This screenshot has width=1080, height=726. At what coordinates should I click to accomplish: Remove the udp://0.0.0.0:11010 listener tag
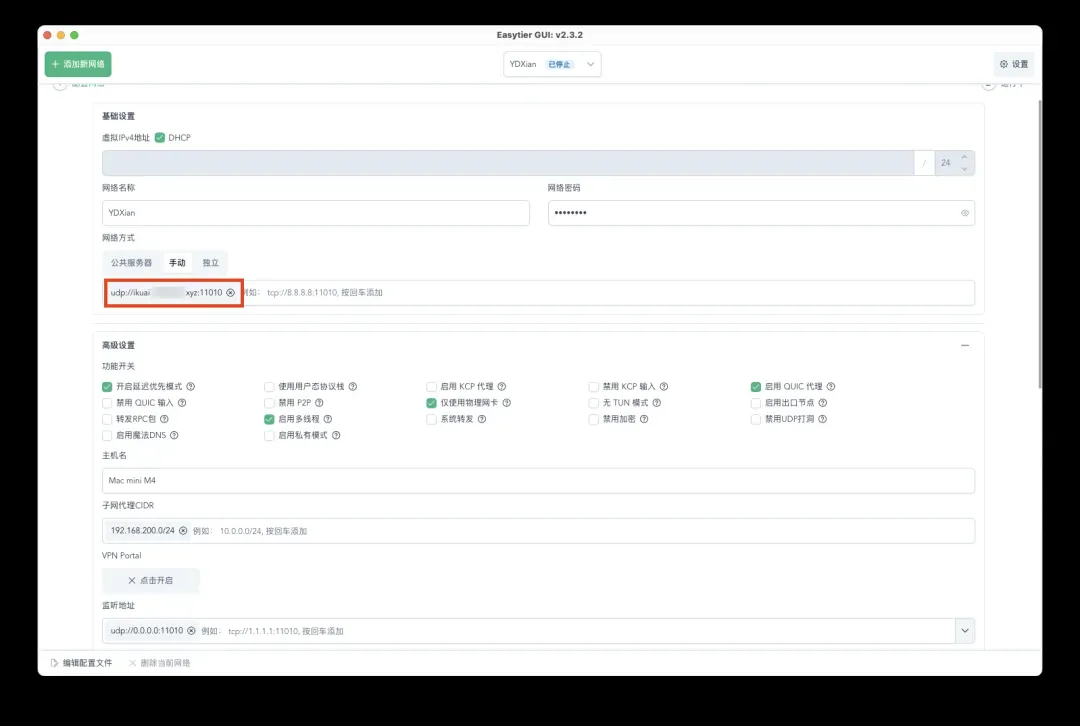[191, 631]
